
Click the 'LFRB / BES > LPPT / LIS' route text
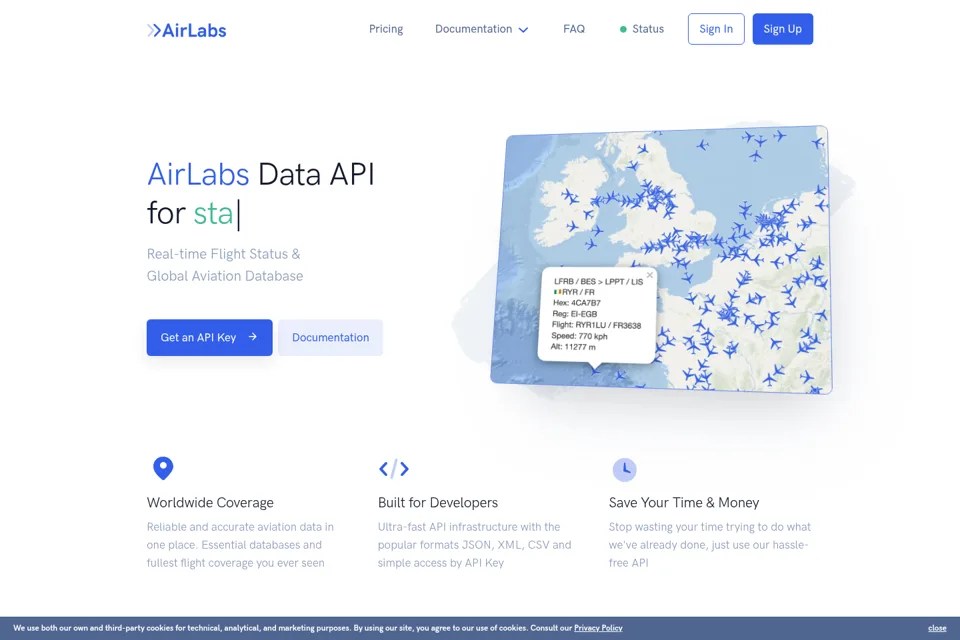coord(599,282)
